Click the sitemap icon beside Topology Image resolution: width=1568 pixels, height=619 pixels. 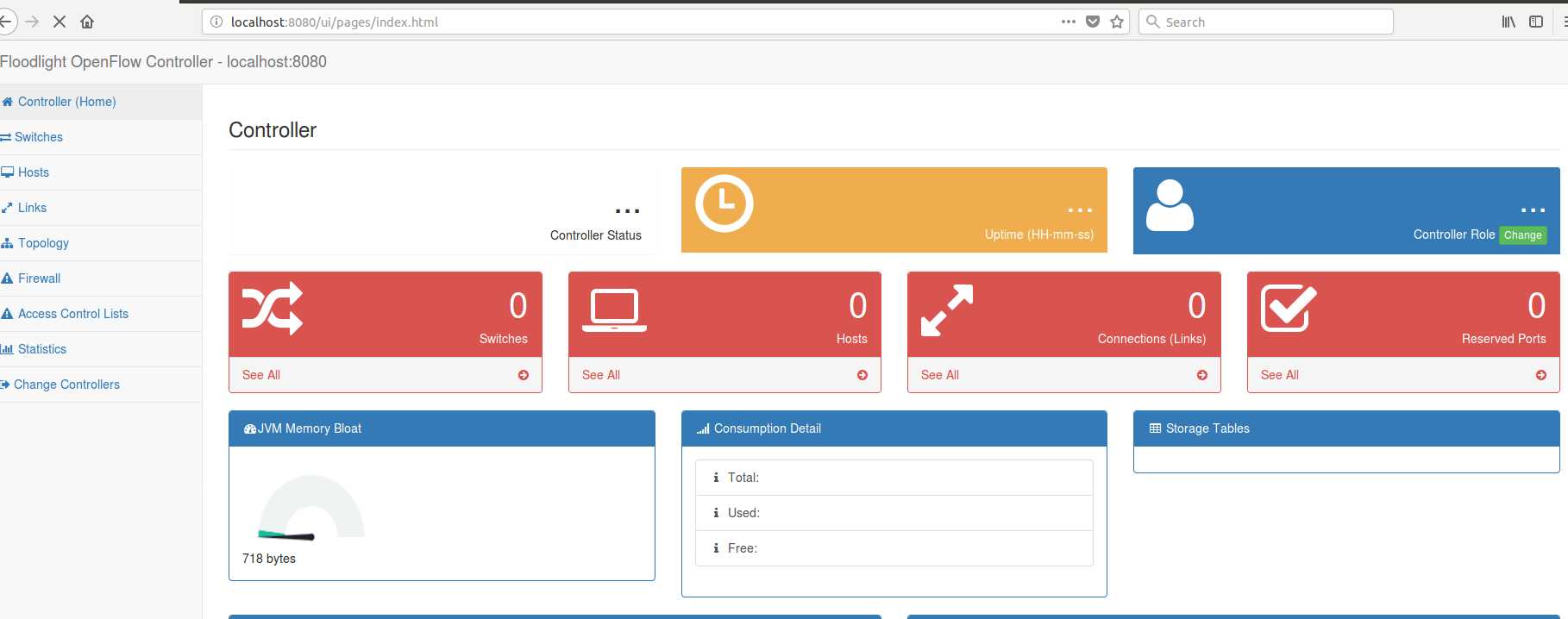coord(7,243)
